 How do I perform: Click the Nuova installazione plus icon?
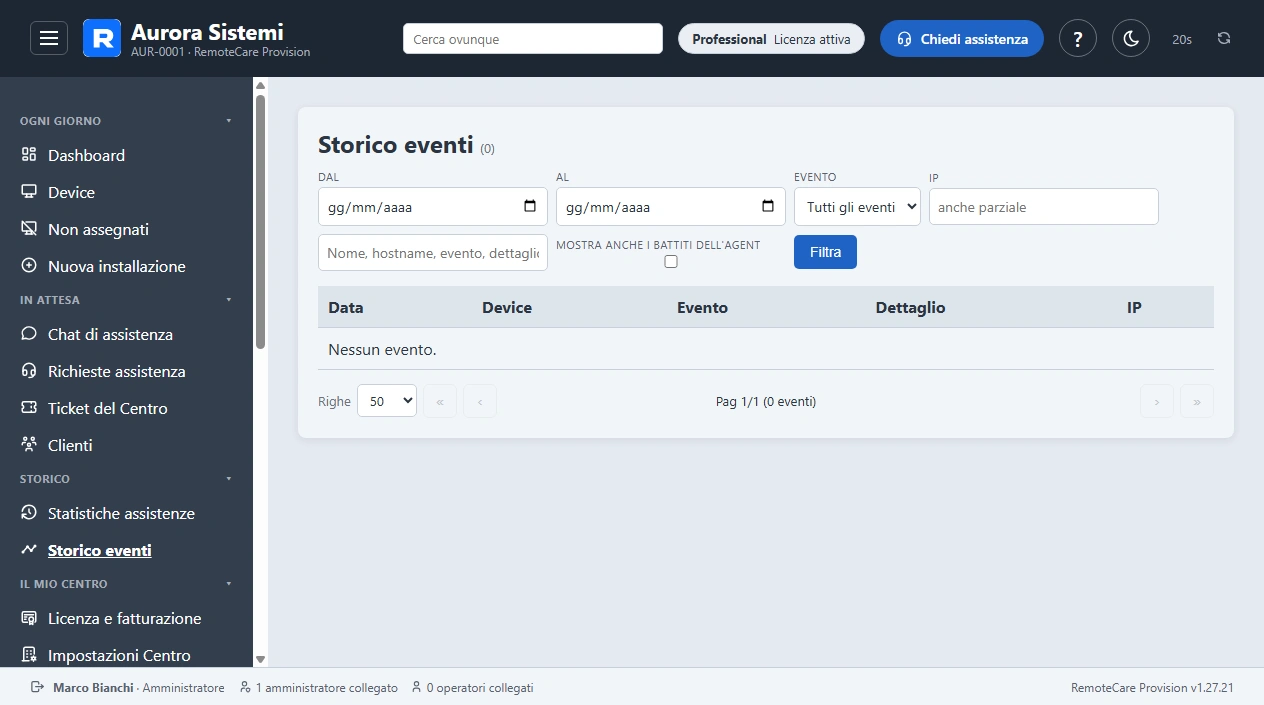coord(29,266)
